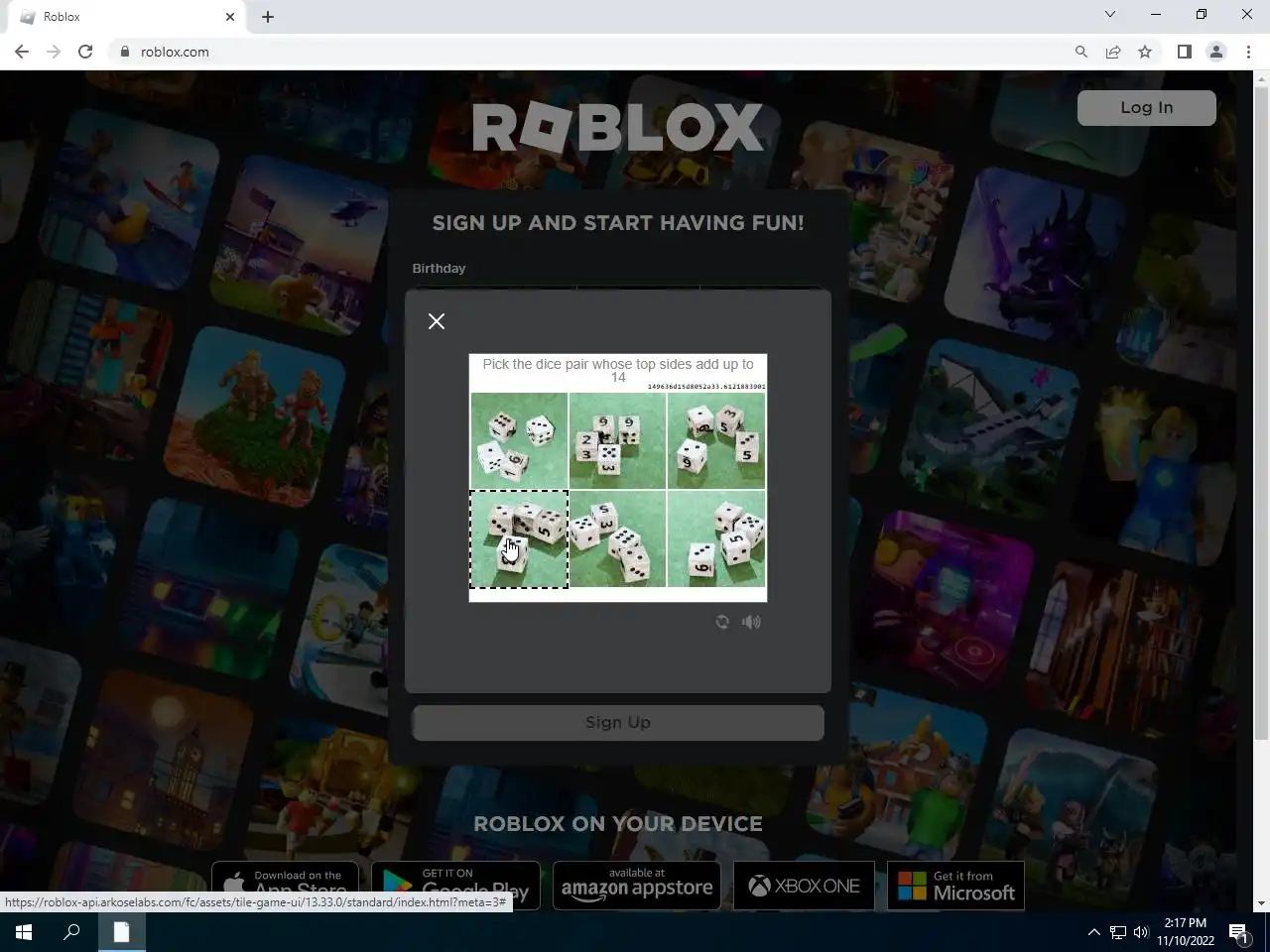Open the taskbar clock and date
Screen dimensions: 1270x952
coord(1186,932)
